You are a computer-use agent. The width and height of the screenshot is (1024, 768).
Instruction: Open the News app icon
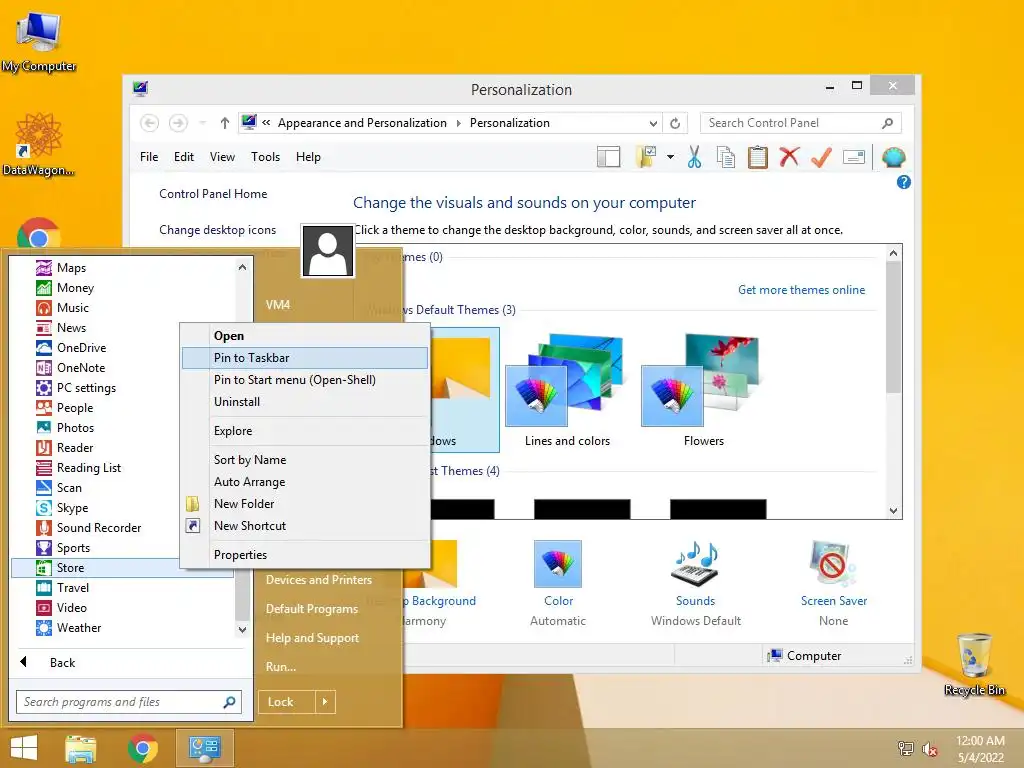coord(44,328)
